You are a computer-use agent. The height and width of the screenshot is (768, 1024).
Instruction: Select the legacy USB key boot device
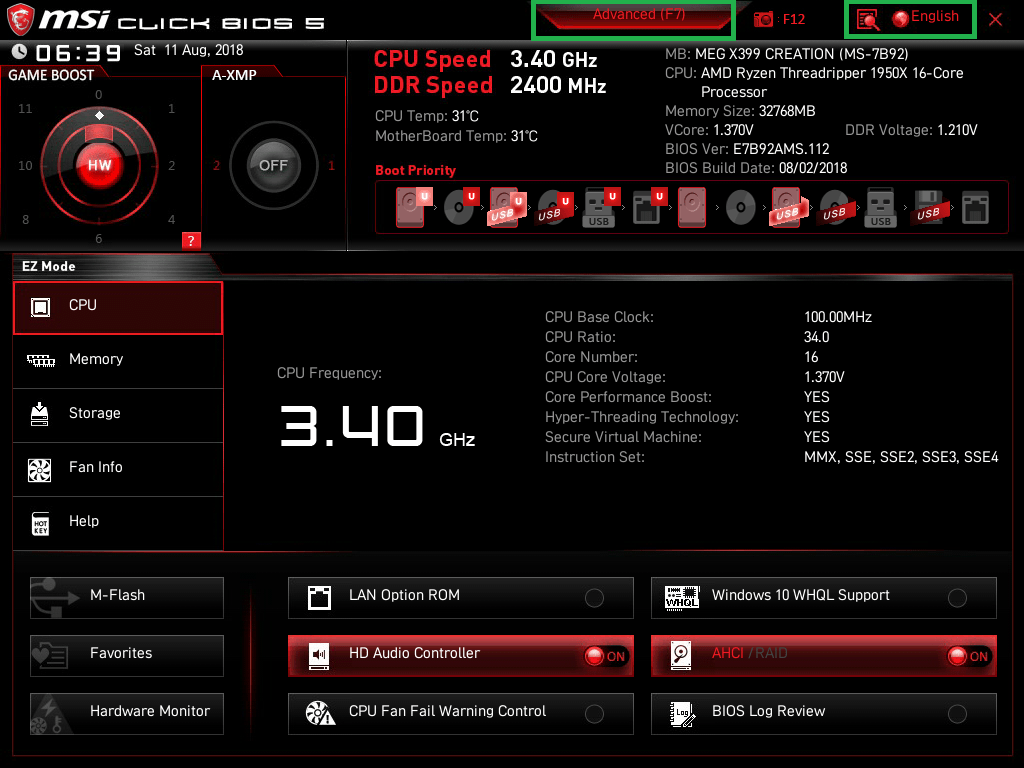(880, 207)
